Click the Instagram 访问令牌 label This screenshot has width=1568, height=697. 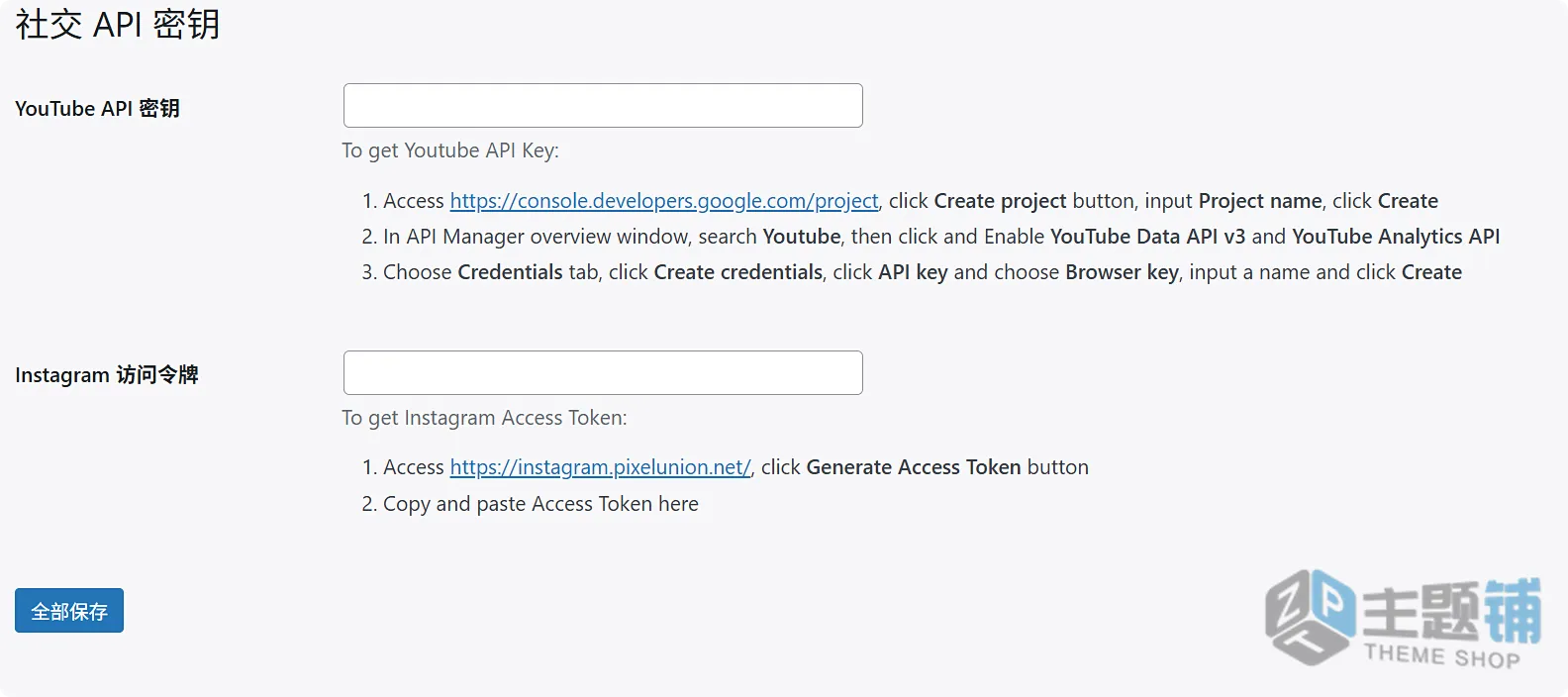pyautogui.click(x=107, y=375)
